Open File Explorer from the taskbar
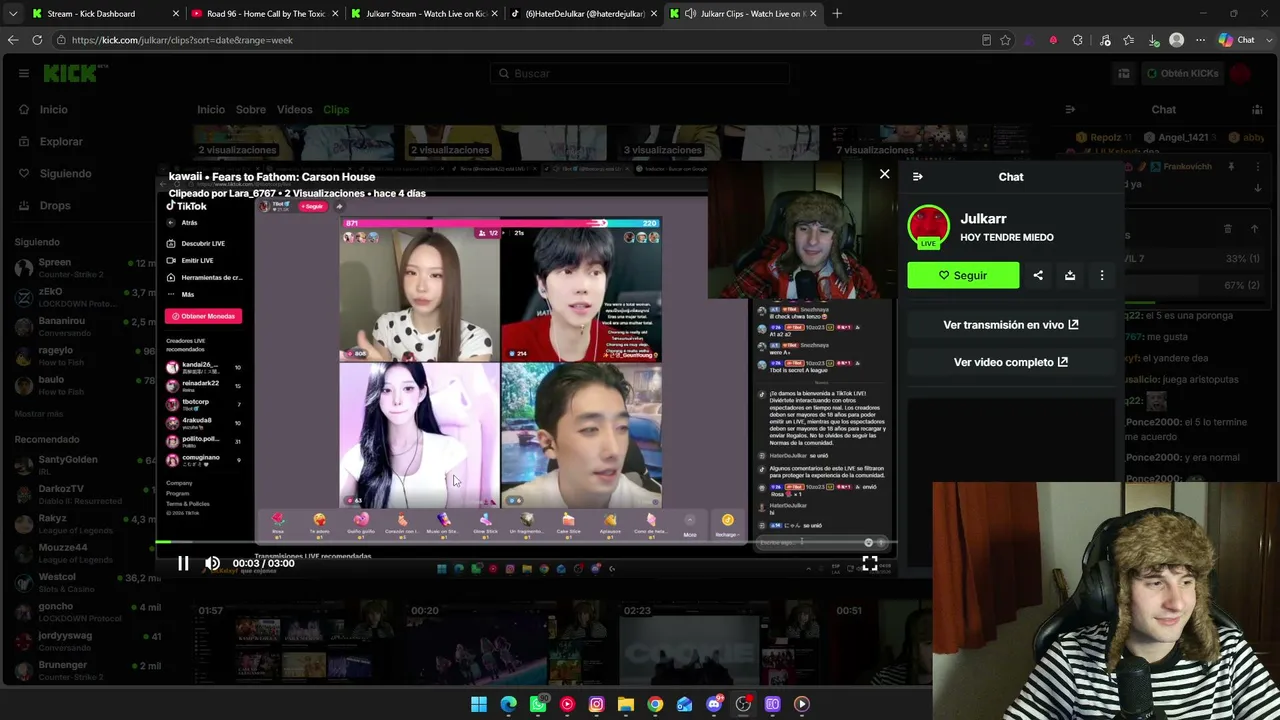The height and width of the screenshot is (720, 1280). (x=626, y=704)
